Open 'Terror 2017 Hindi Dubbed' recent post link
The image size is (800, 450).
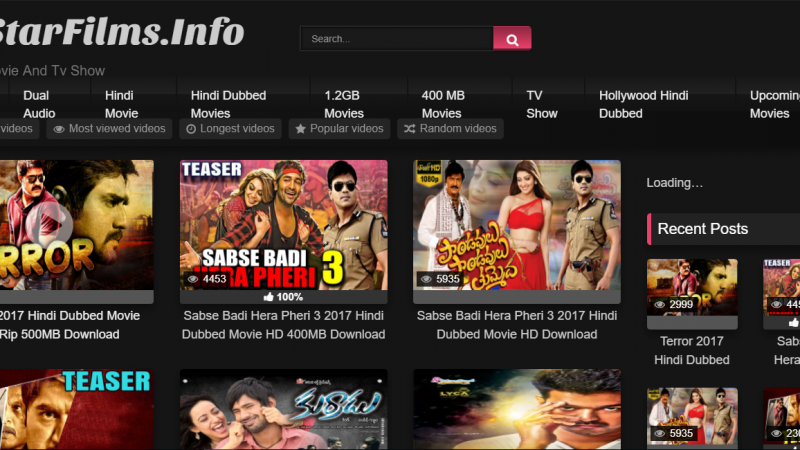(x=692, y=351)
